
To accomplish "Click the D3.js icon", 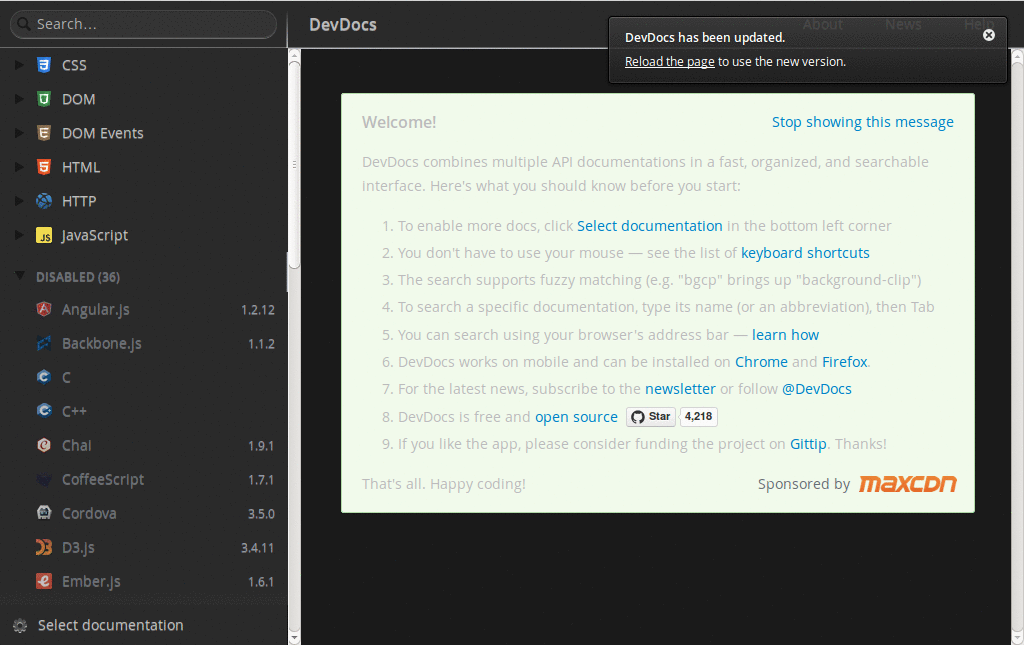I will click(44, 547).
